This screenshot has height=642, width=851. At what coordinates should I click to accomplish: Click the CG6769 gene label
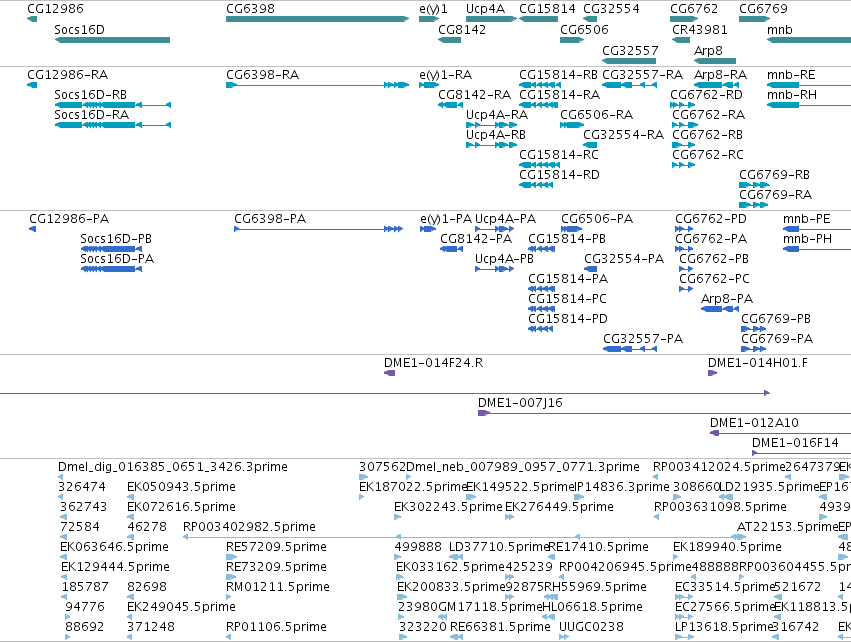pos(763,9)
